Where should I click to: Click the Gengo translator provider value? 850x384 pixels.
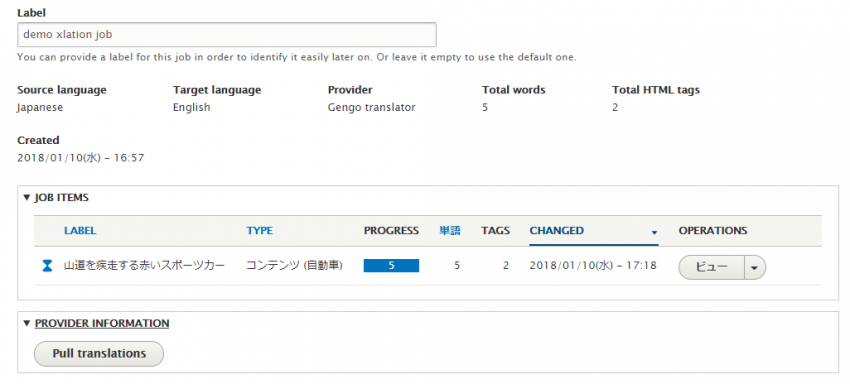(x=372, y=107)
